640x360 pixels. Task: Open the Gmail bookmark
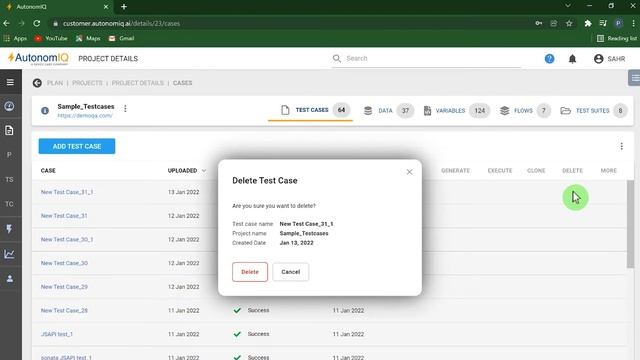121,38
